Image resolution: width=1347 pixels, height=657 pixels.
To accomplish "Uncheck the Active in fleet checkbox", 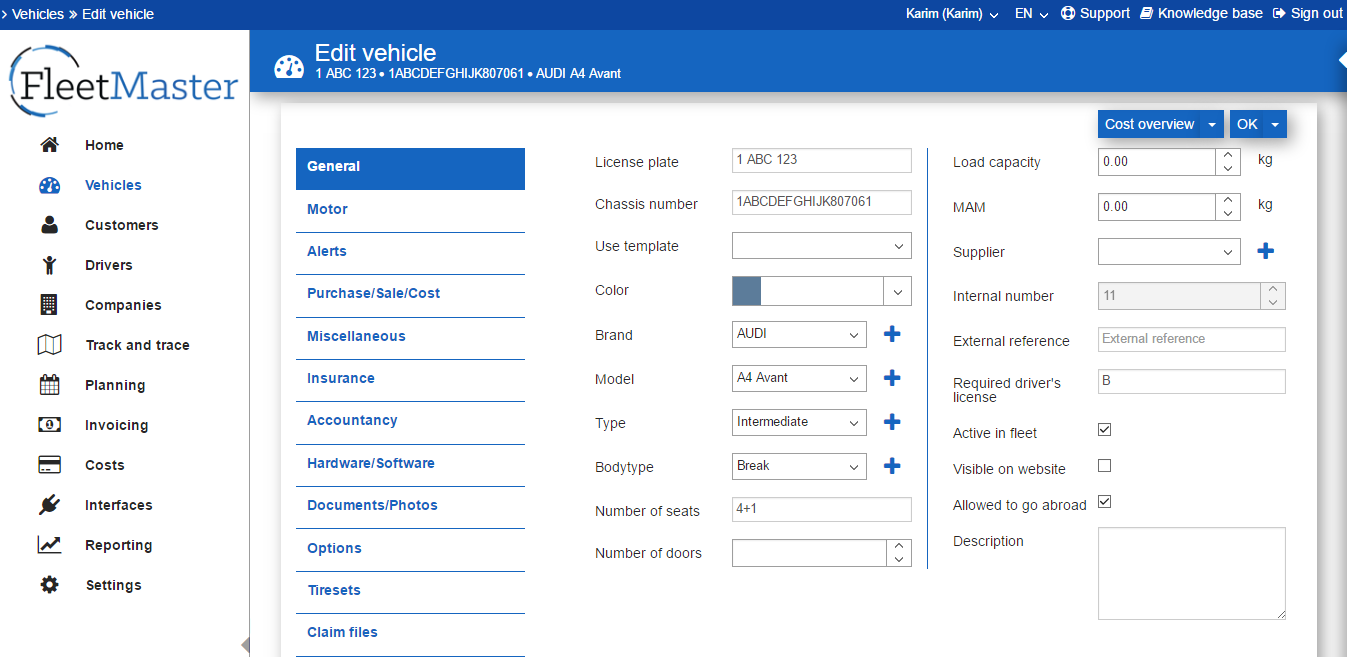I will [1105, 430].
